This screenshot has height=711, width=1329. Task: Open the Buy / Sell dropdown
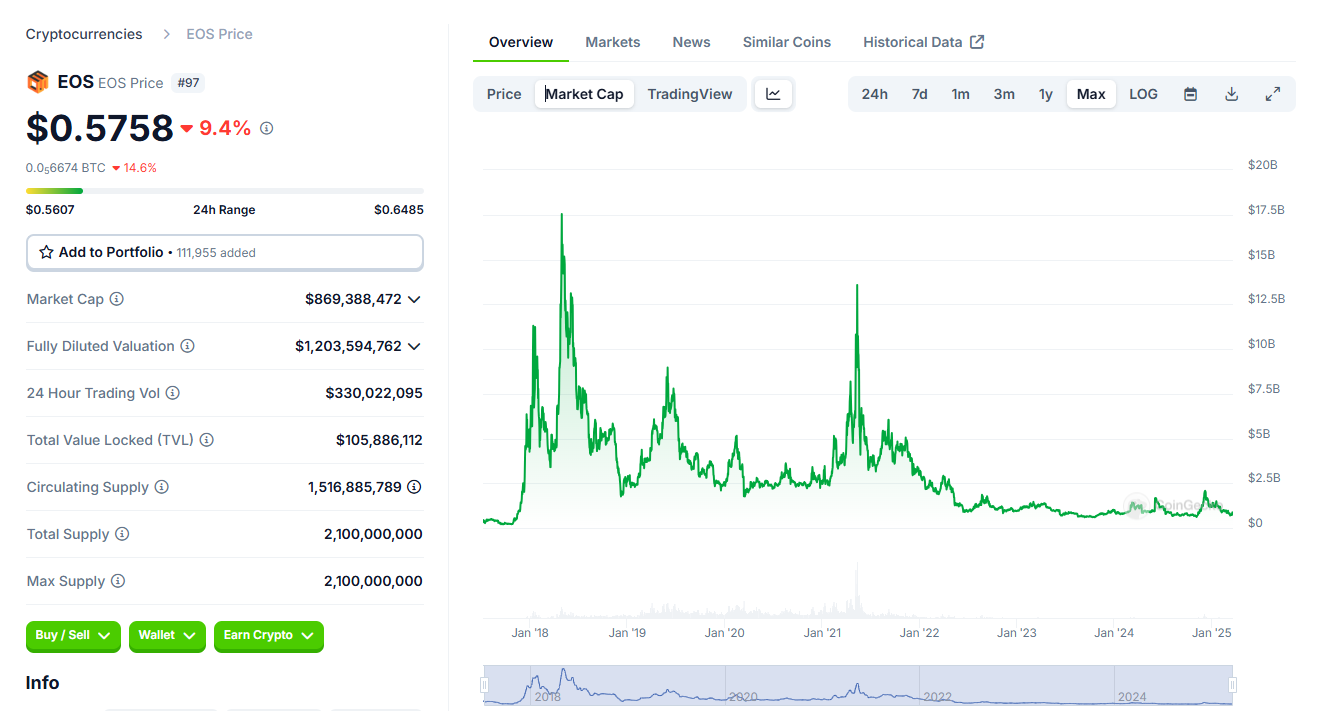[73, 636]
